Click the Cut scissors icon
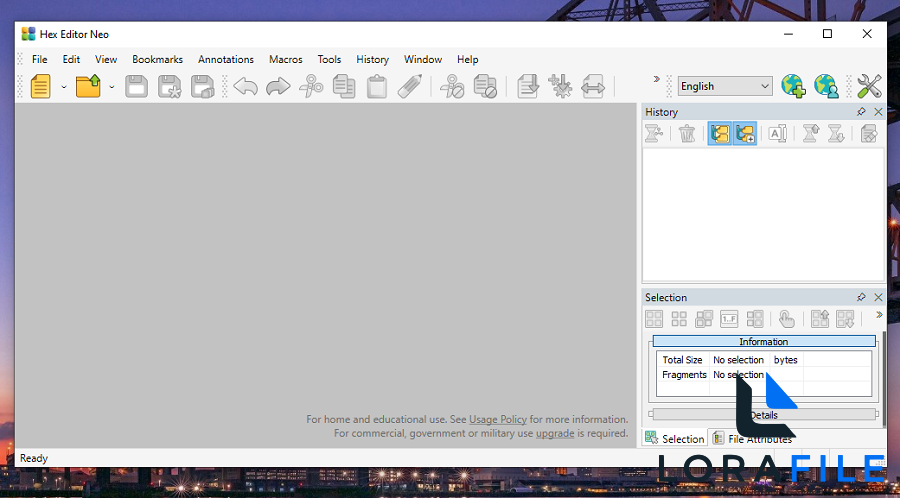This screenshot has height=498, width=900. tap(311, 87)
